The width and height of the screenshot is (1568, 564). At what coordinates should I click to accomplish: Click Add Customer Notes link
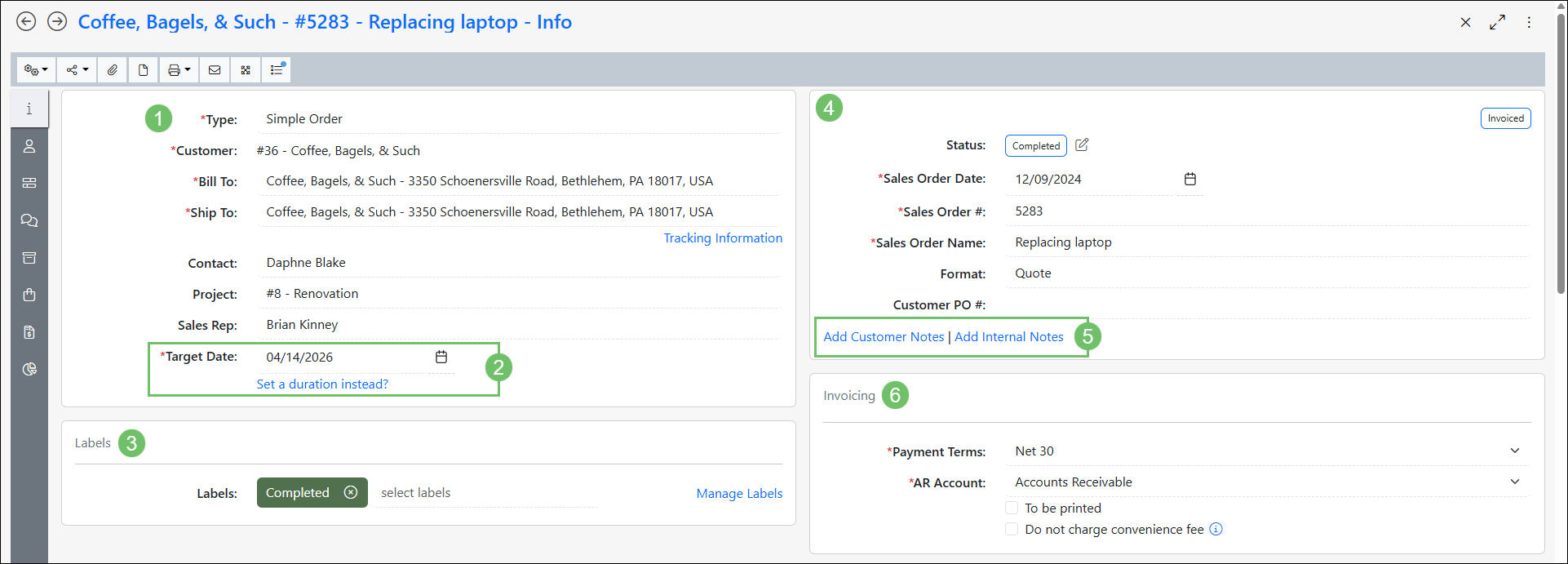pos(884,337)
